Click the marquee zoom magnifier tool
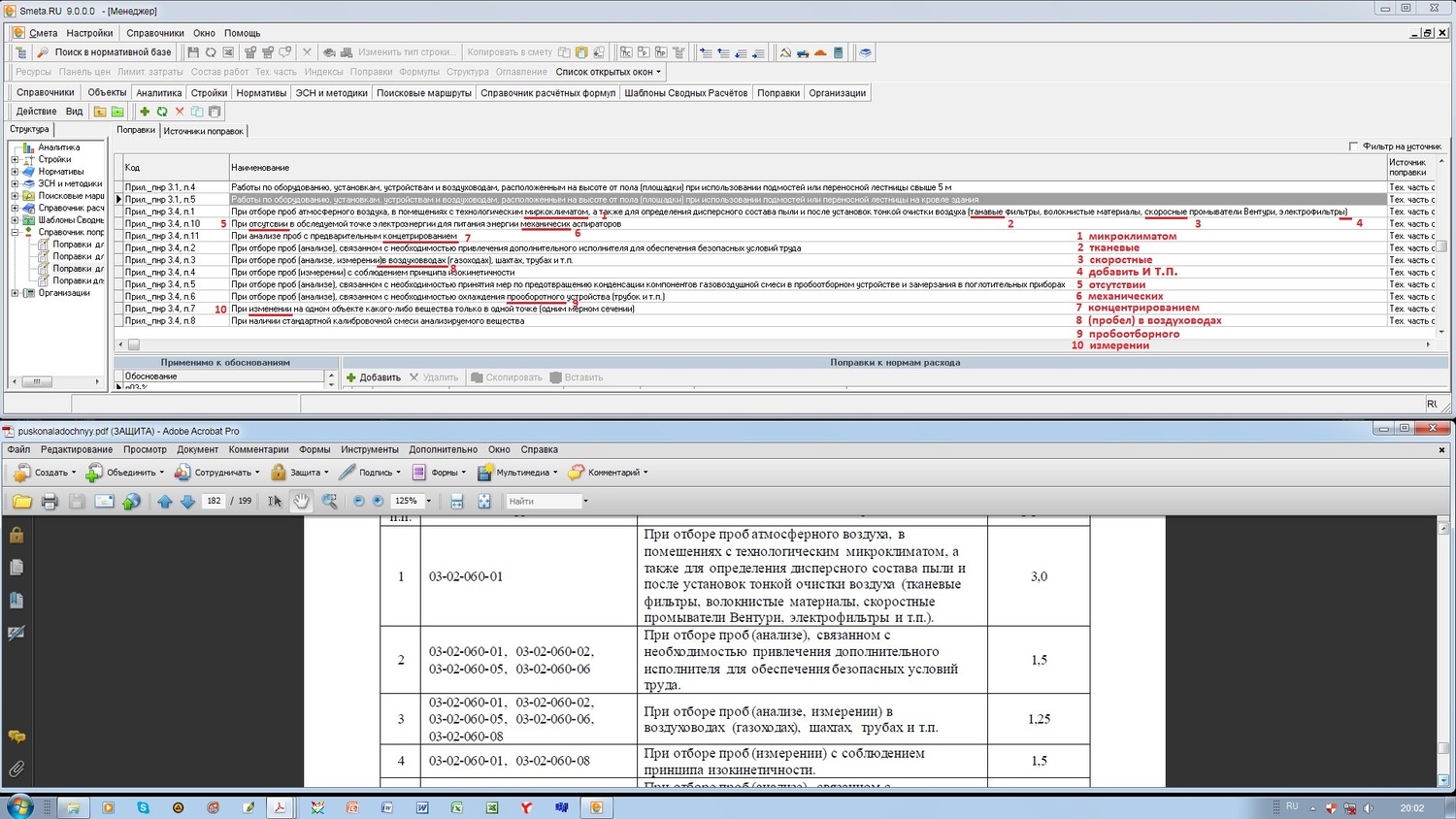Screen dimensions: 1456x819 tap(330, 501)
